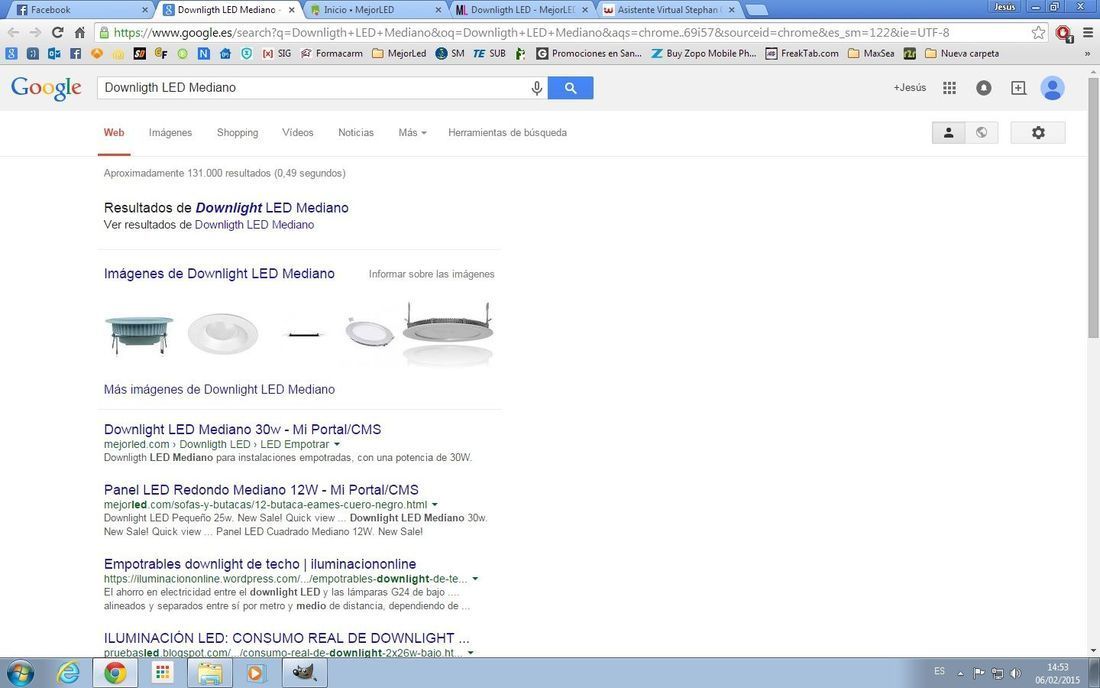Open the SIG bookmark
Viewport: 1100px width, 688px height.
tap(276, 53)
